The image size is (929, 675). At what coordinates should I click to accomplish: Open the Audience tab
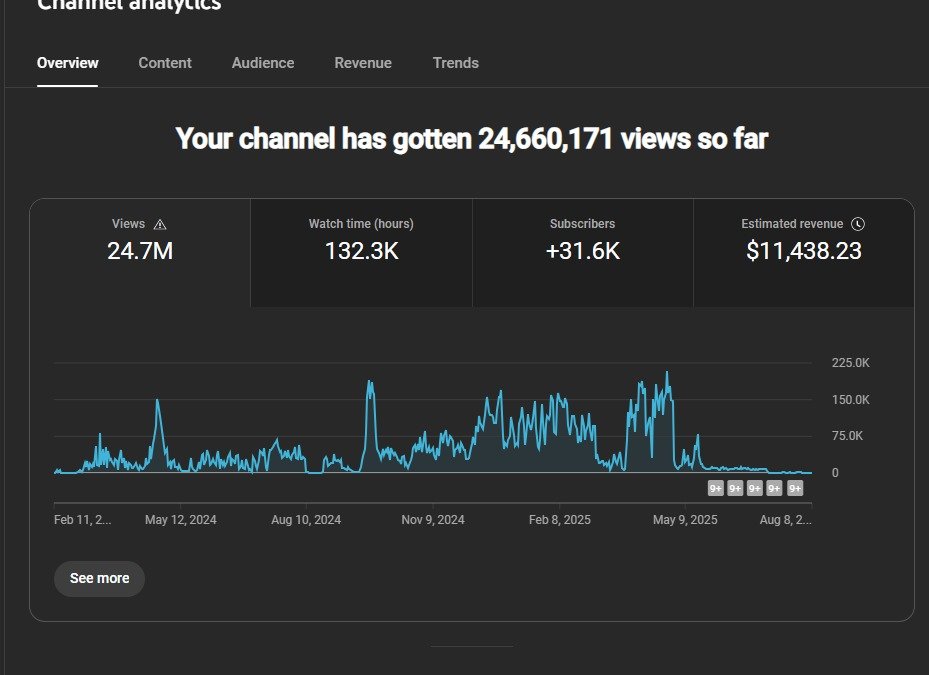263,63
